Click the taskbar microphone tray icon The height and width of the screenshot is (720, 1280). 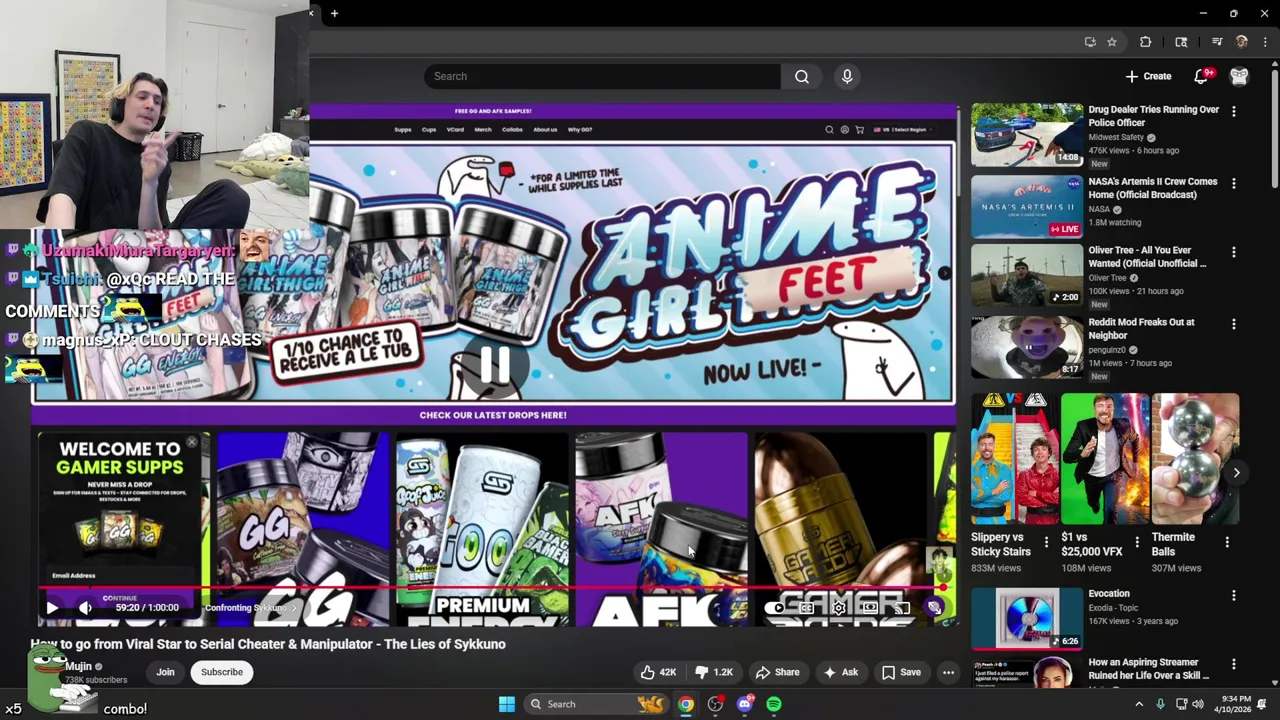1160,704
